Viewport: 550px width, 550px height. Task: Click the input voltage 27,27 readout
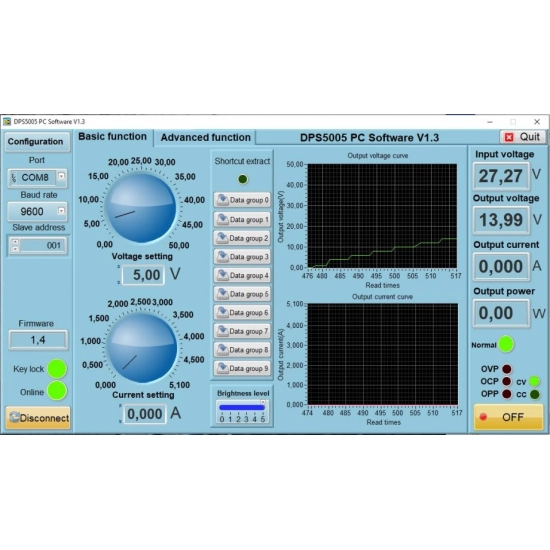click(x=501, y=176)
